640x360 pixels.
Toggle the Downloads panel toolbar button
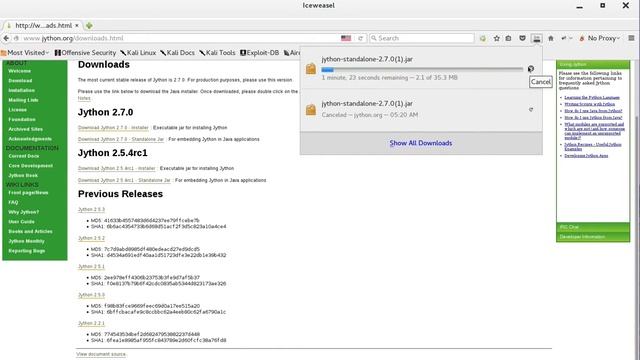click(x=536, y=38)
